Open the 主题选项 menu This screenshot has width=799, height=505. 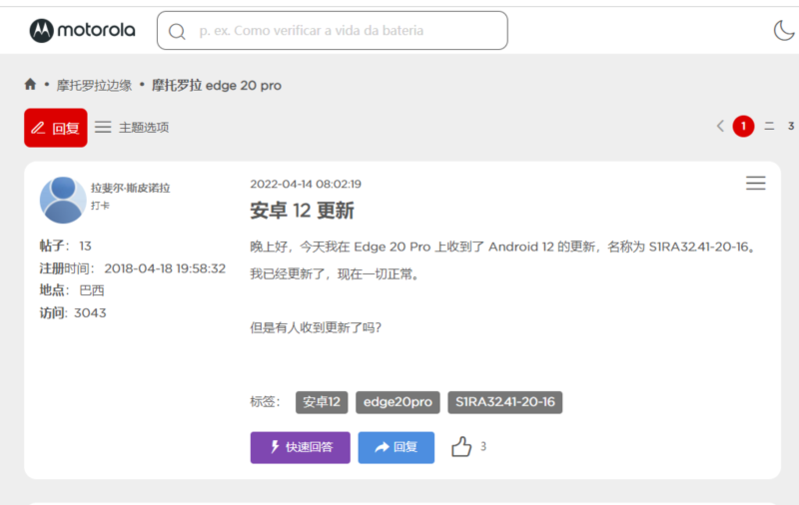132,127
